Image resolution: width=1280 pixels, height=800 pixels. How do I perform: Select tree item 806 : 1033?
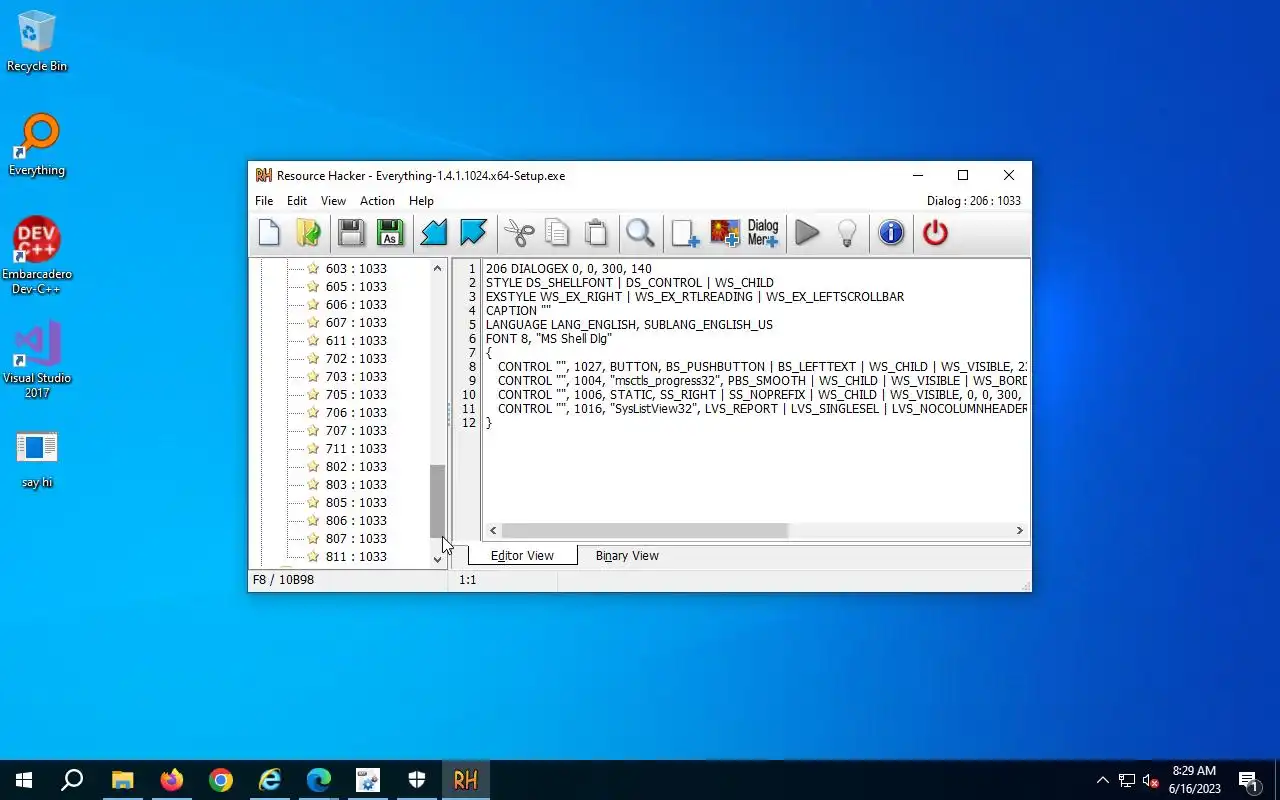point(355,520)
